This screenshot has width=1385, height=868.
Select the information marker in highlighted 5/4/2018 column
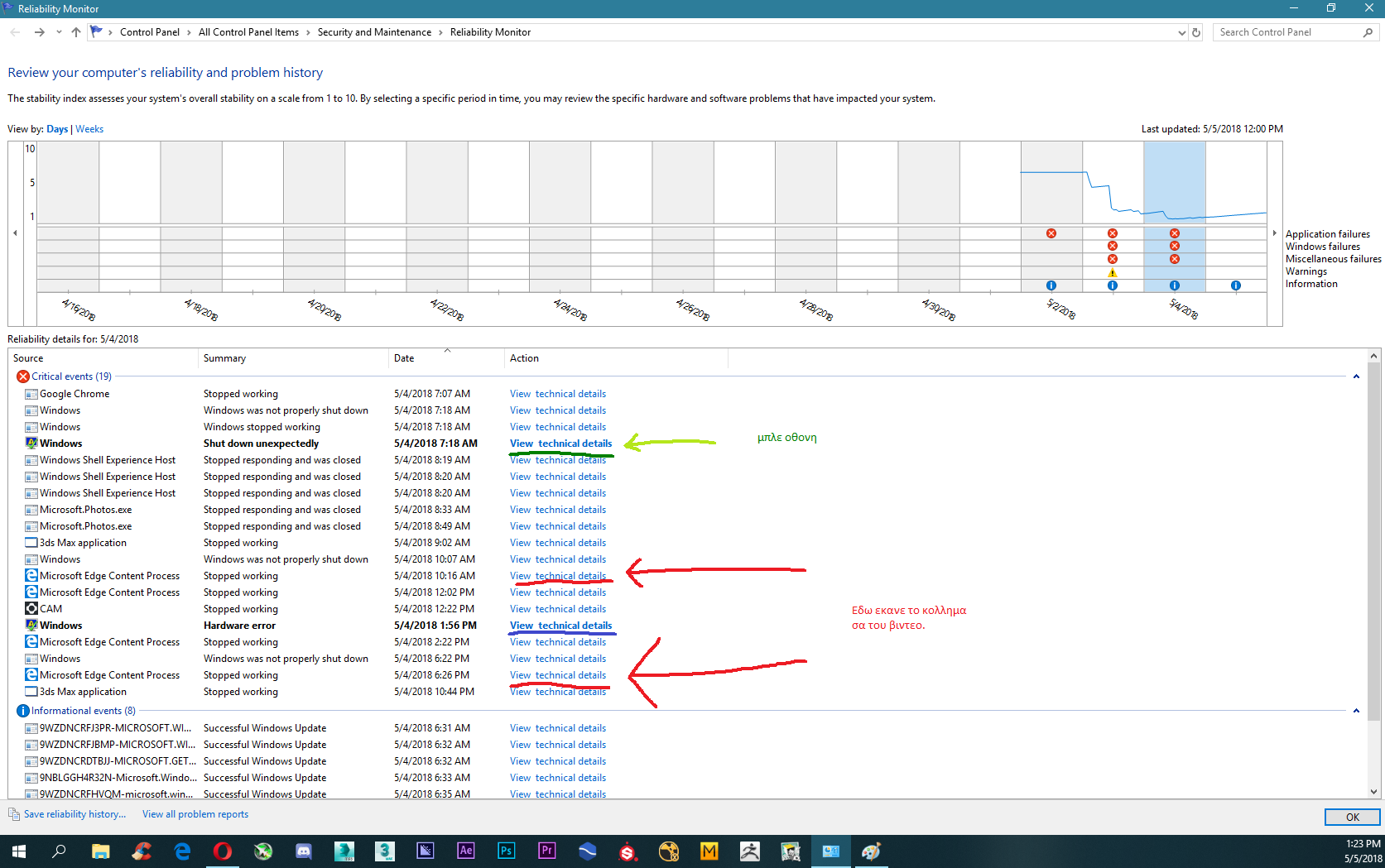tap(1175, 285)
